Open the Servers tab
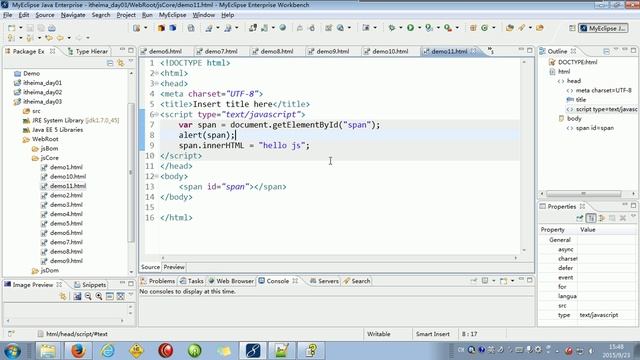The image size is (640, 360). click(324, 281)
